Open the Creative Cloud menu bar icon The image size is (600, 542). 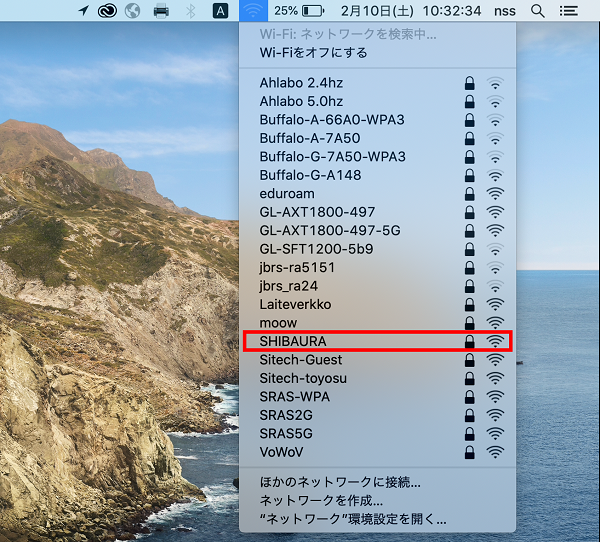[107, 11]
